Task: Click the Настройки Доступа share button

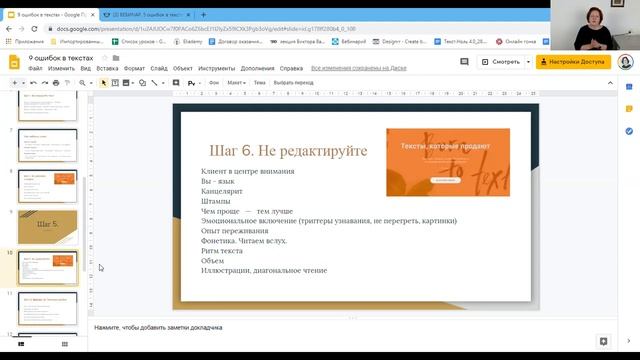Action: (573, 62)
